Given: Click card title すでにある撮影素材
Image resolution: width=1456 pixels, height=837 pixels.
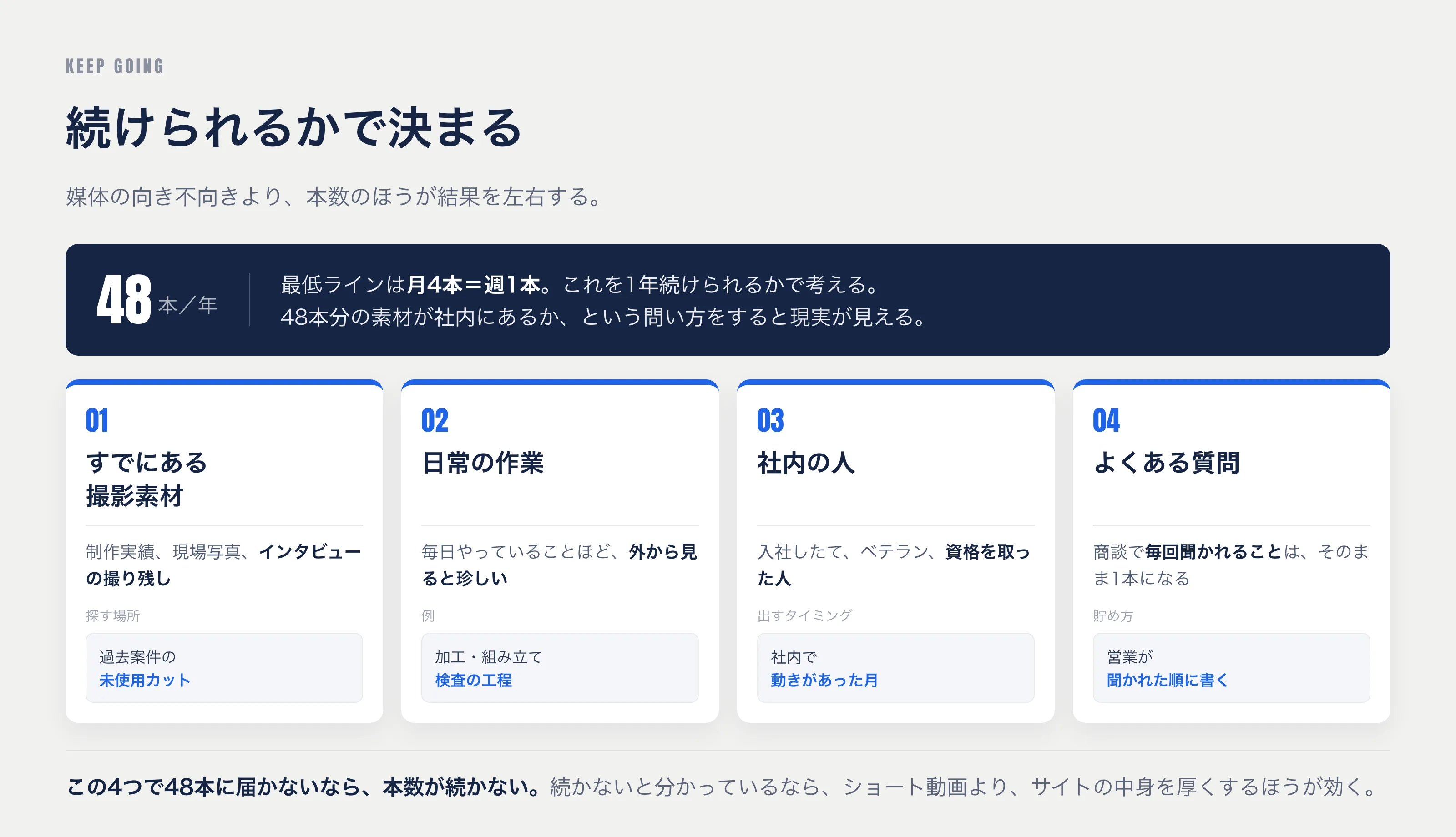Looking at the screenshot, I should tap(147, 479).
